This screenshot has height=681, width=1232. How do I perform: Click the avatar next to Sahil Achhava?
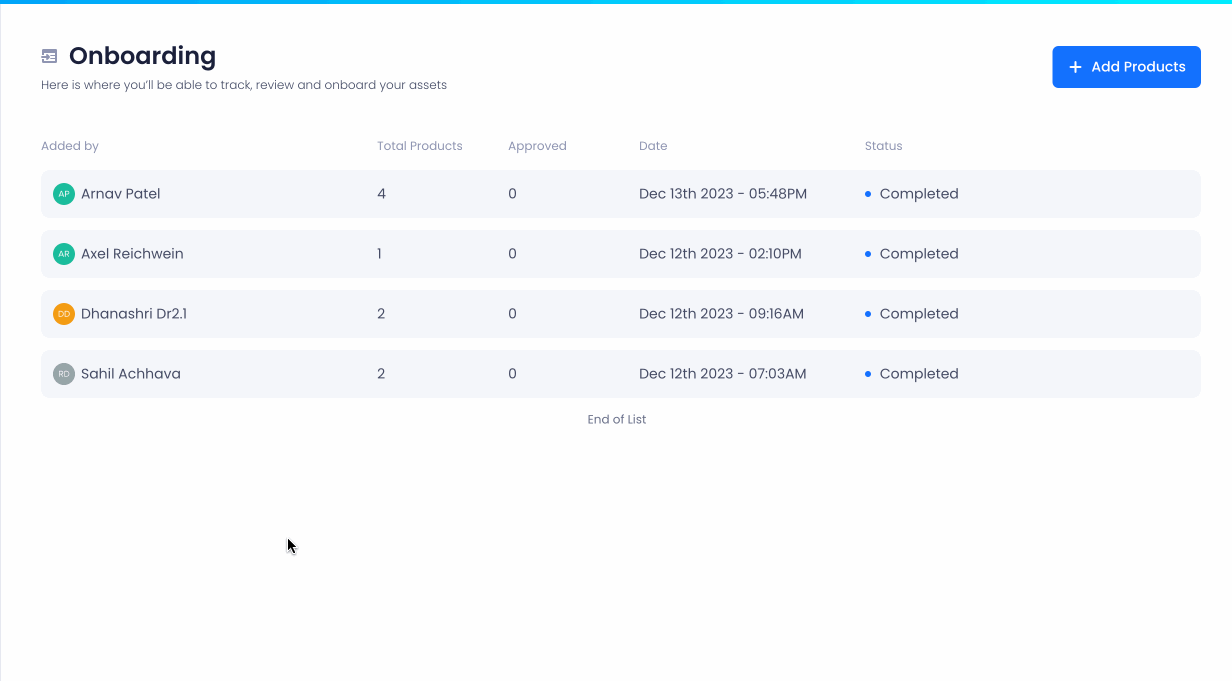tap(64, 374)
